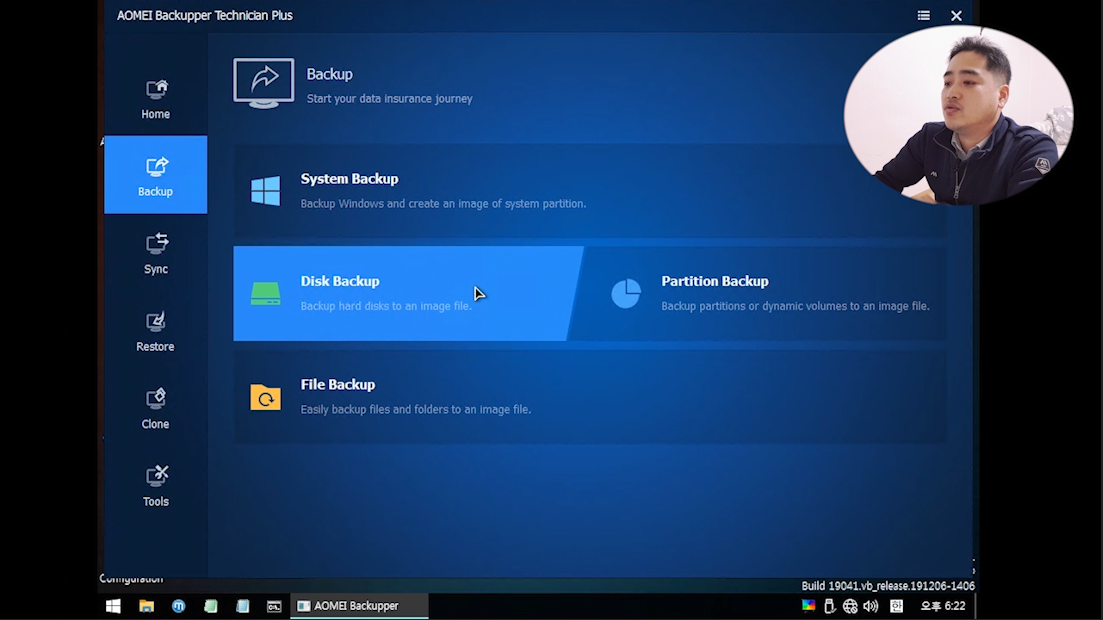Open the command prompt taskbar icon

point(274,606)
